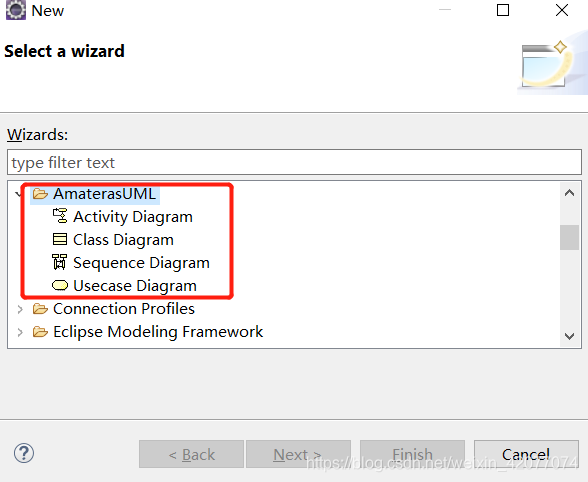This screenshot has width=588, height=482.
Task: Open help via the question mark icon
Action: [24, 453]
